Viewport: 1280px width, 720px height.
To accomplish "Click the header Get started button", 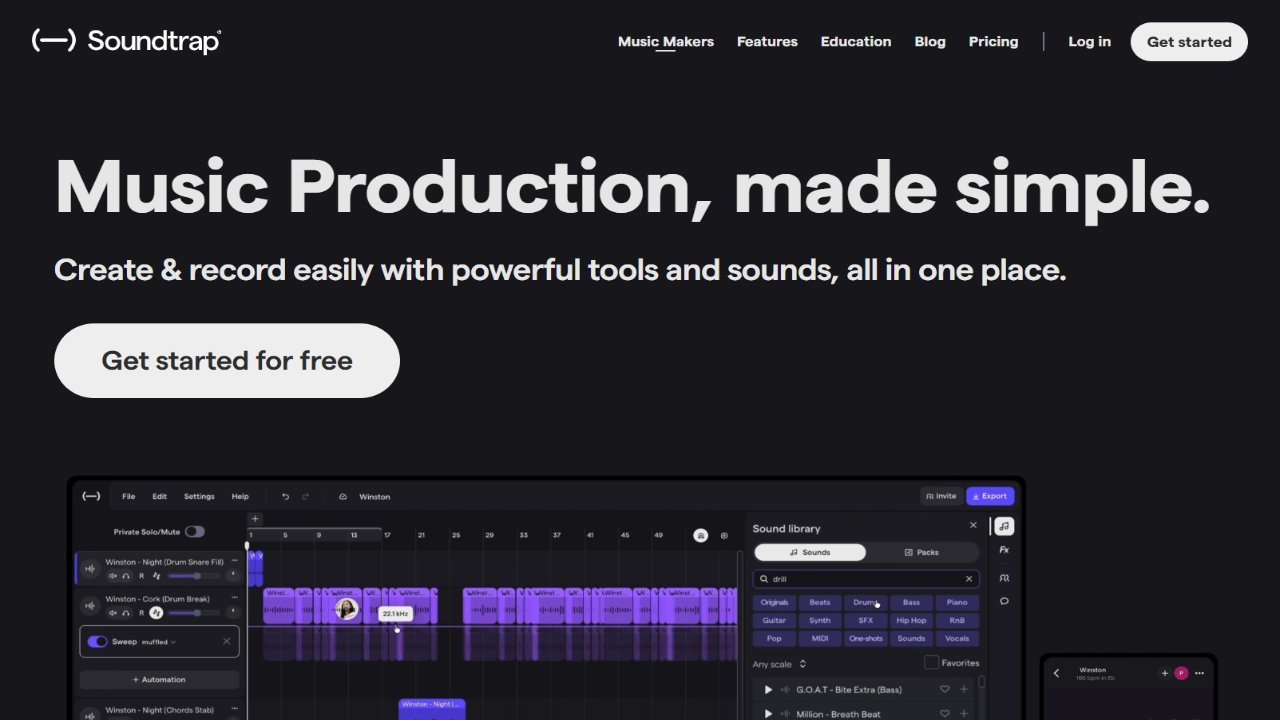I will tap(1189, 42).
